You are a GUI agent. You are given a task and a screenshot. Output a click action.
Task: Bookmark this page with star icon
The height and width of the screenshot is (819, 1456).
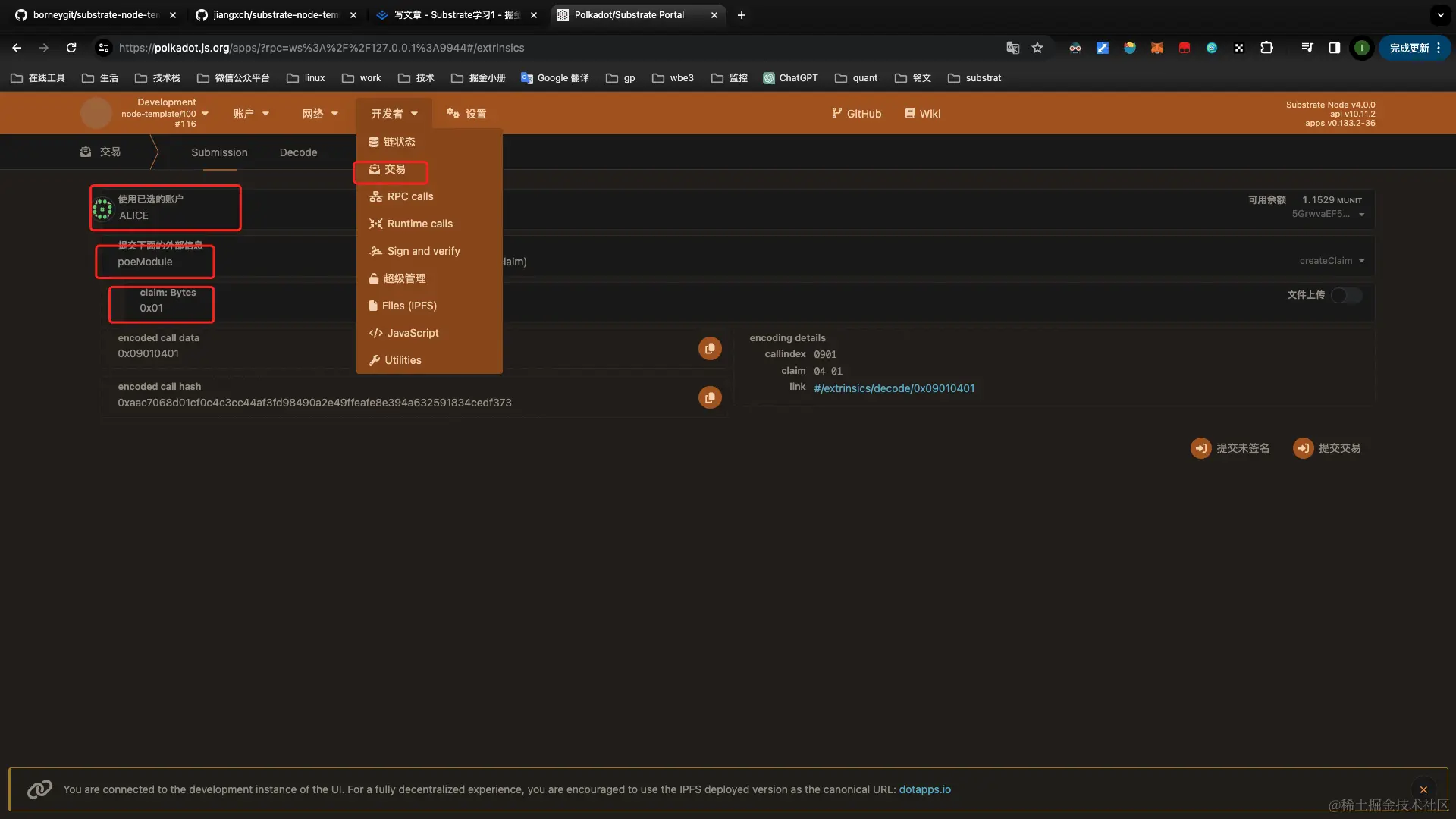pos(1037,48)
